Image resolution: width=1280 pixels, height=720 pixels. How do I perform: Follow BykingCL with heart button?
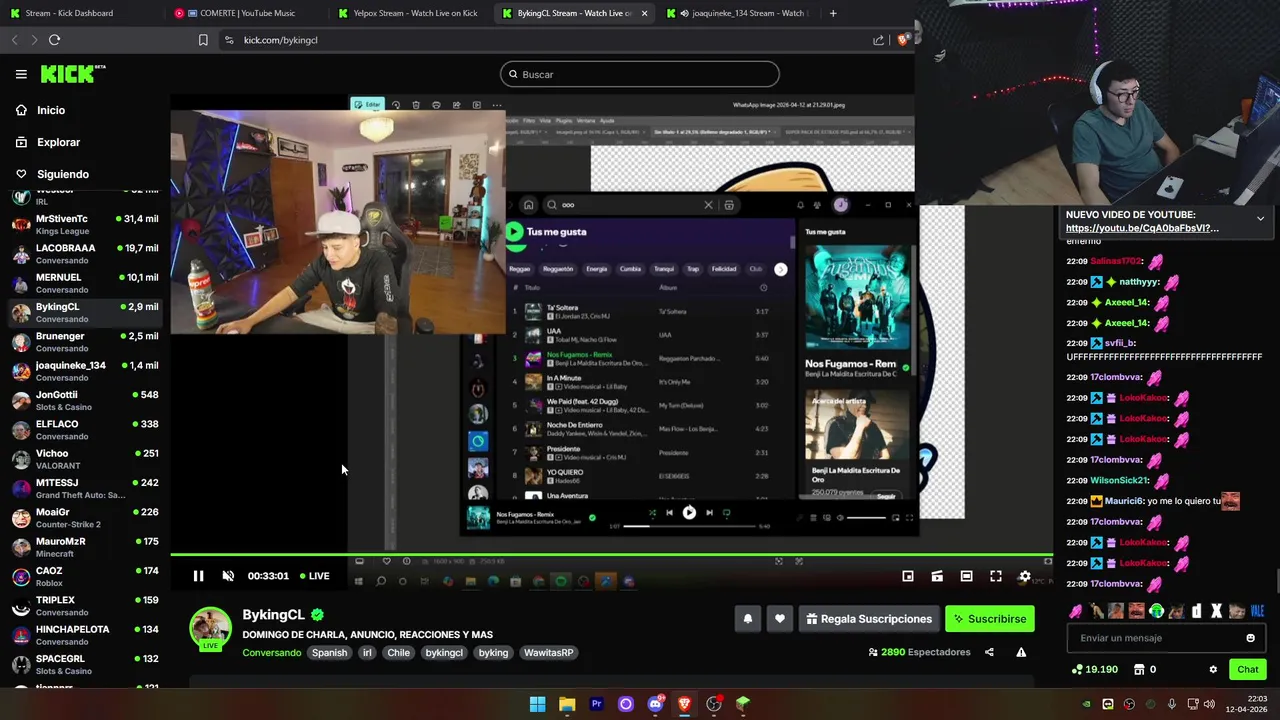(780, 619)
